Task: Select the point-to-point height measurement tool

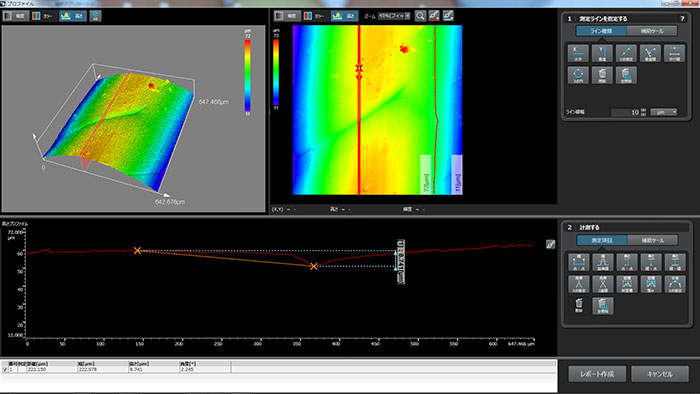Action: (x=627, y=262)
